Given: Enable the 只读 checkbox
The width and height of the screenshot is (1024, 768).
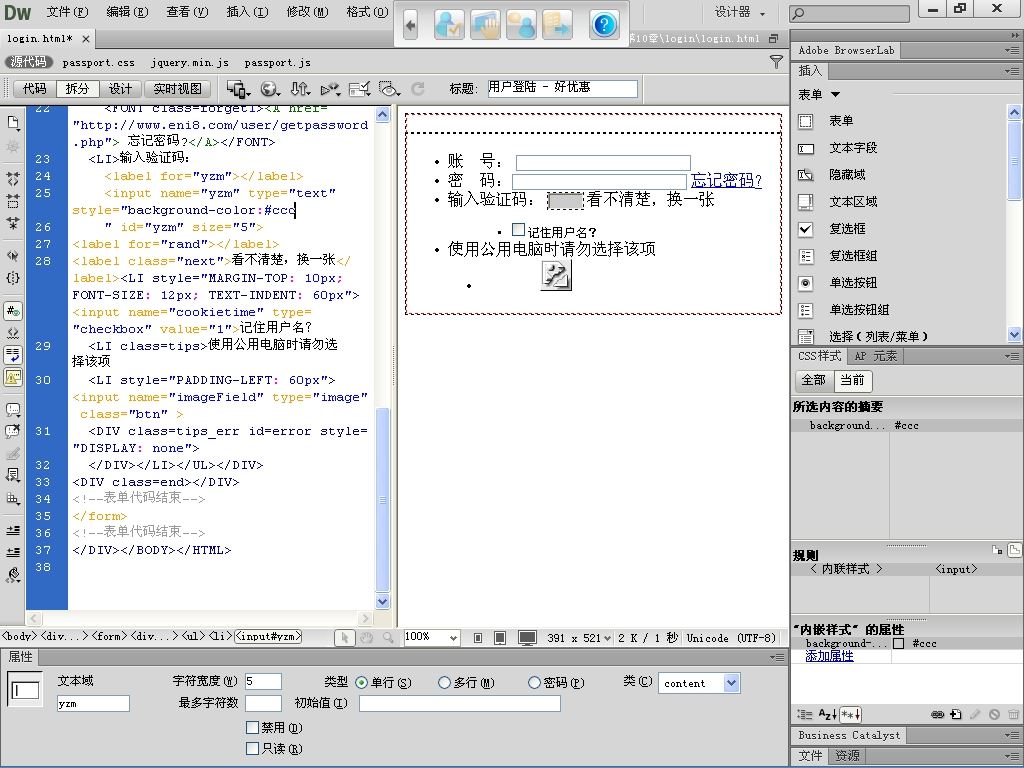Looking at the screenshot, I should [x=252, y=748].
